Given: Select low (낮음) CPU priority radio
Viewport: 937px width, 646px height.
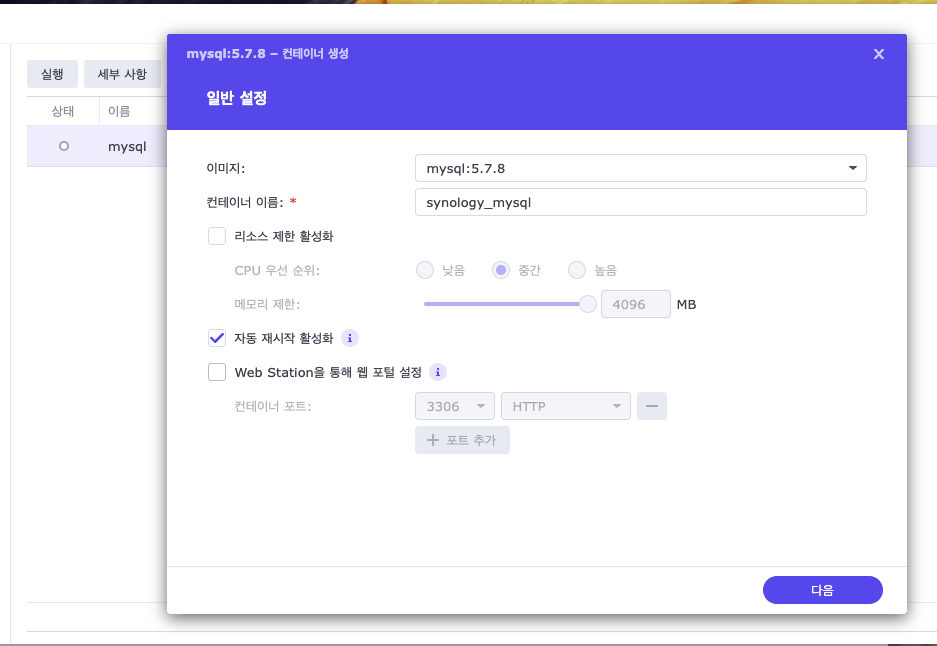Looking at the screenshot, I should coord(425,270).
